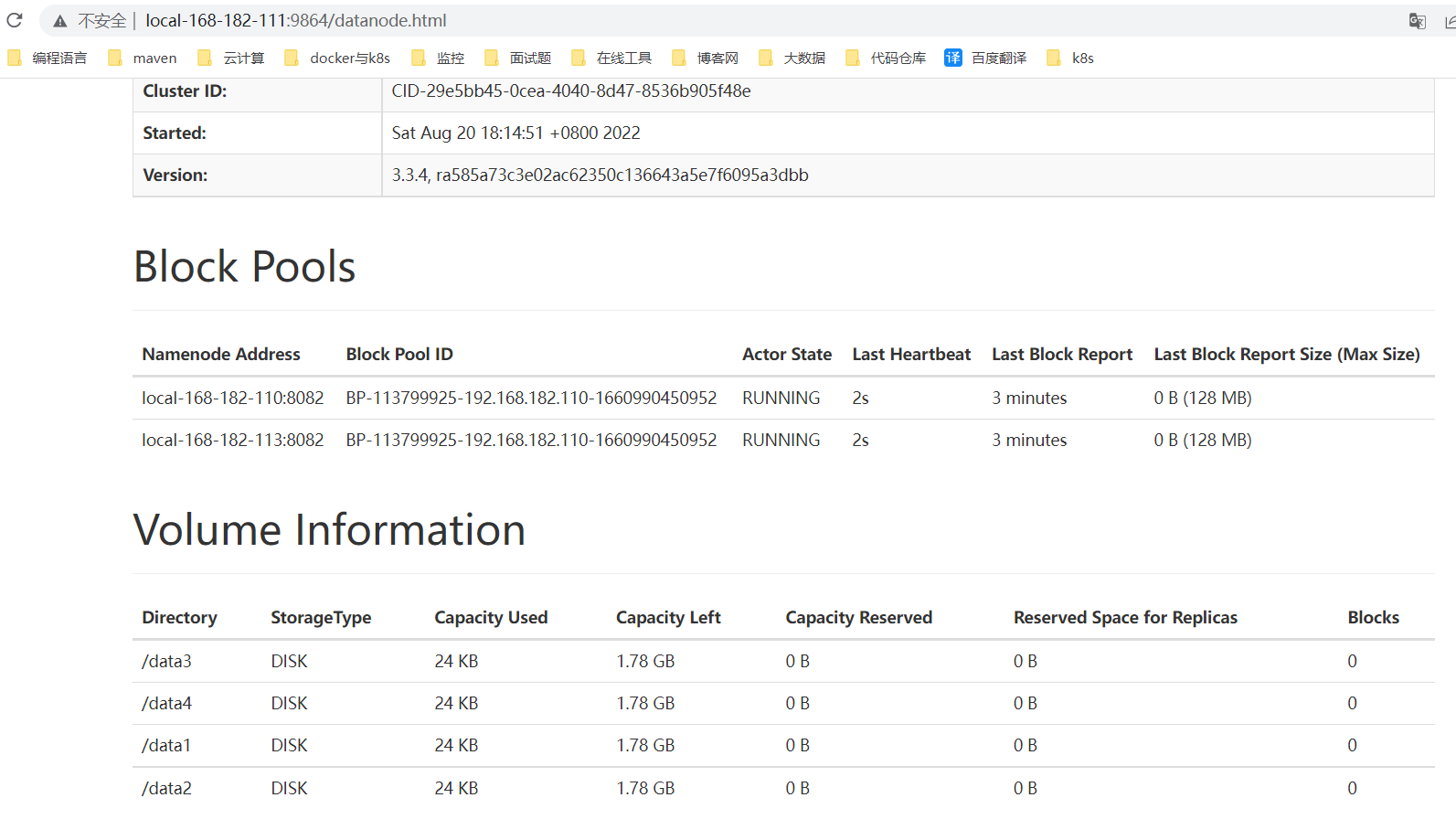The image size is (1456, 819).
Task: Select namenode local-168-182-113:8082 cell
Action: click(x=233, y=440)
